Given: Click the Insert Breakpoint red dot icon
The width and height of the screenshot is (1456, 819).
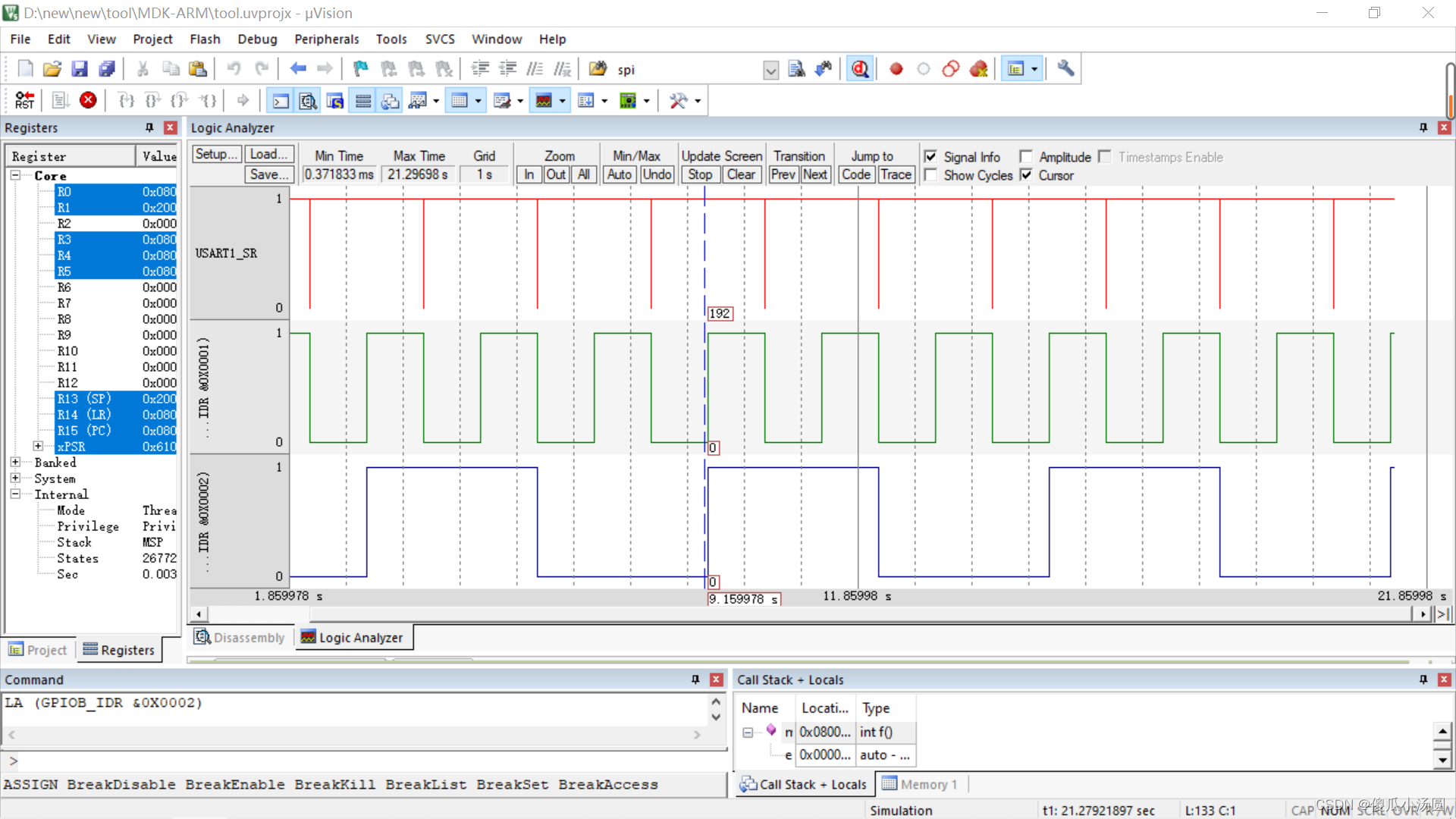Looking at the screenshot, I should point(896,69).
